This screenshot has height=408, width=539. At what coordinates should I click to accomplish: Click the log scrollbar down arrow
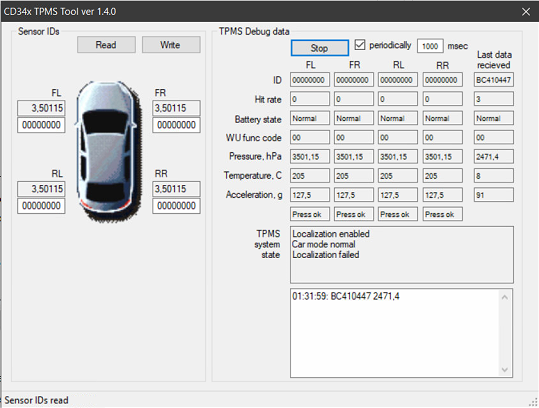(505, 370)
